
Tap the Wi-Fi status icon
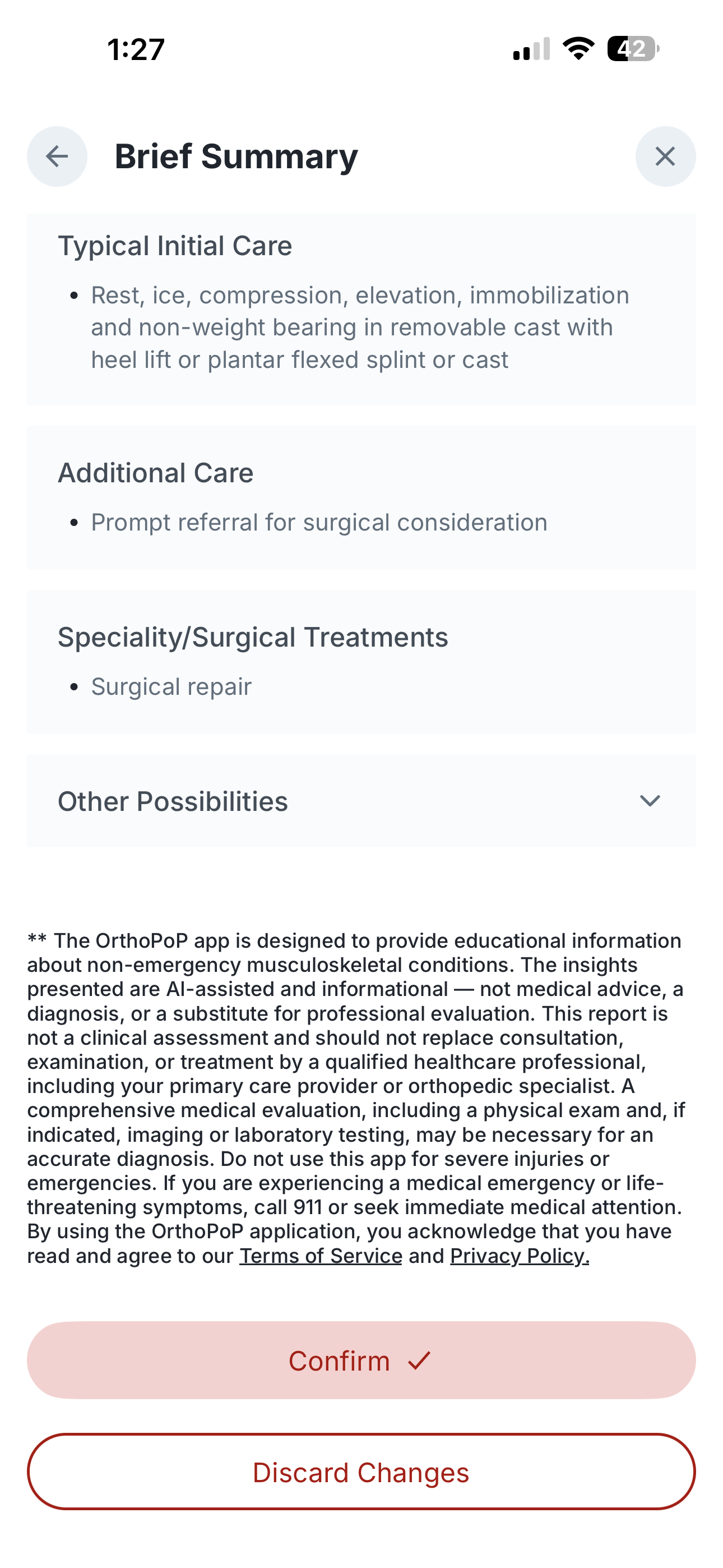(x=578, y=49)
